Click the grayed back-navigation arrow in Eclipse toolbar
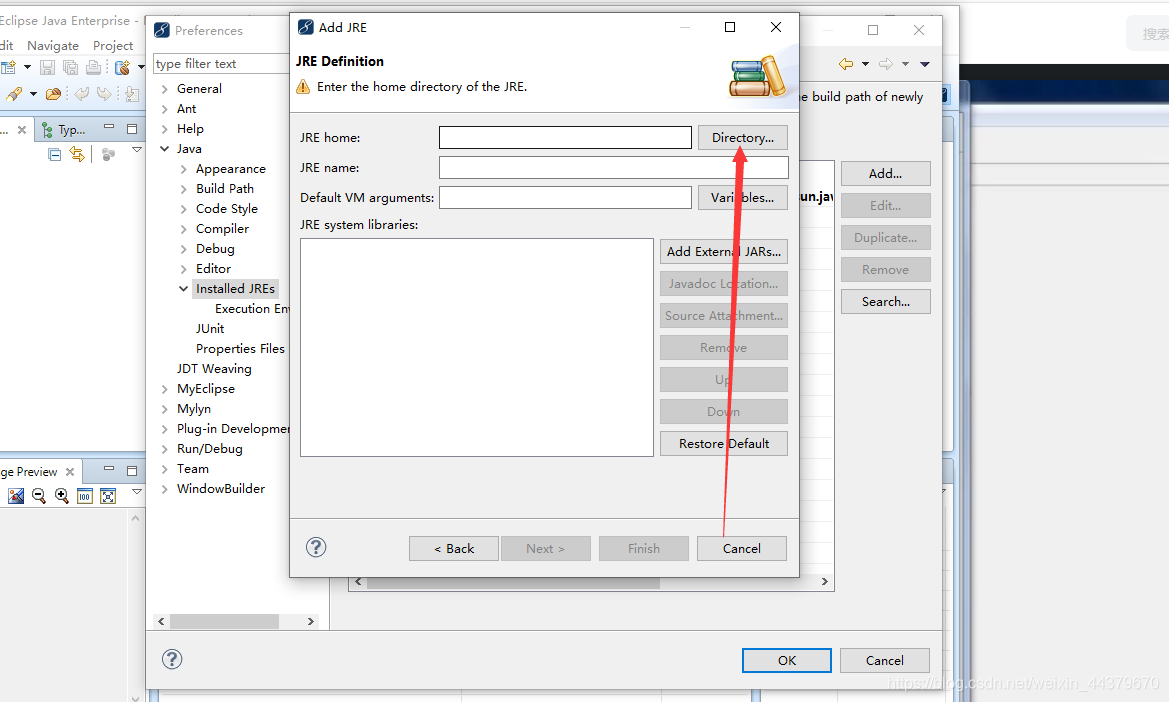Image resolution: width=1169 pixels, height=702 pixels. [x=81, y=94]
